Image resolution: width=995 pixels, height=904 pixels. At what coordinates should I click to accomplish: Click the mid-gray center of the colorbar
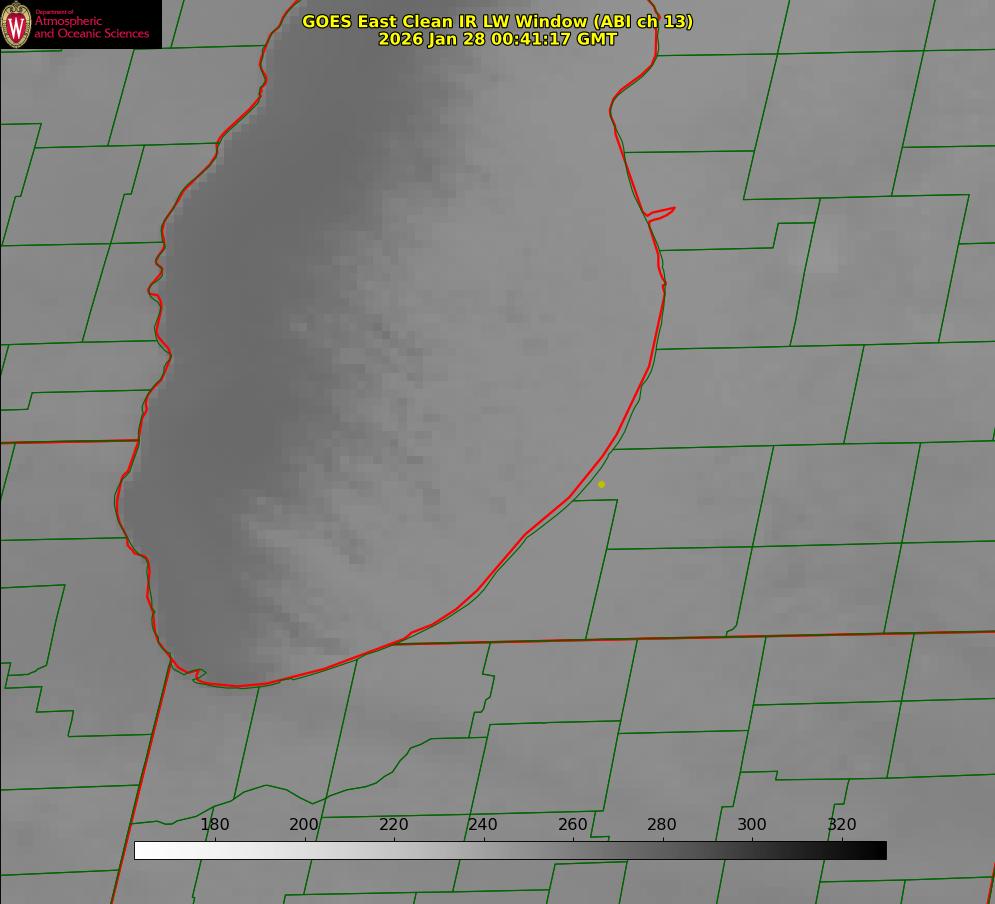click(x=510, y=850)
